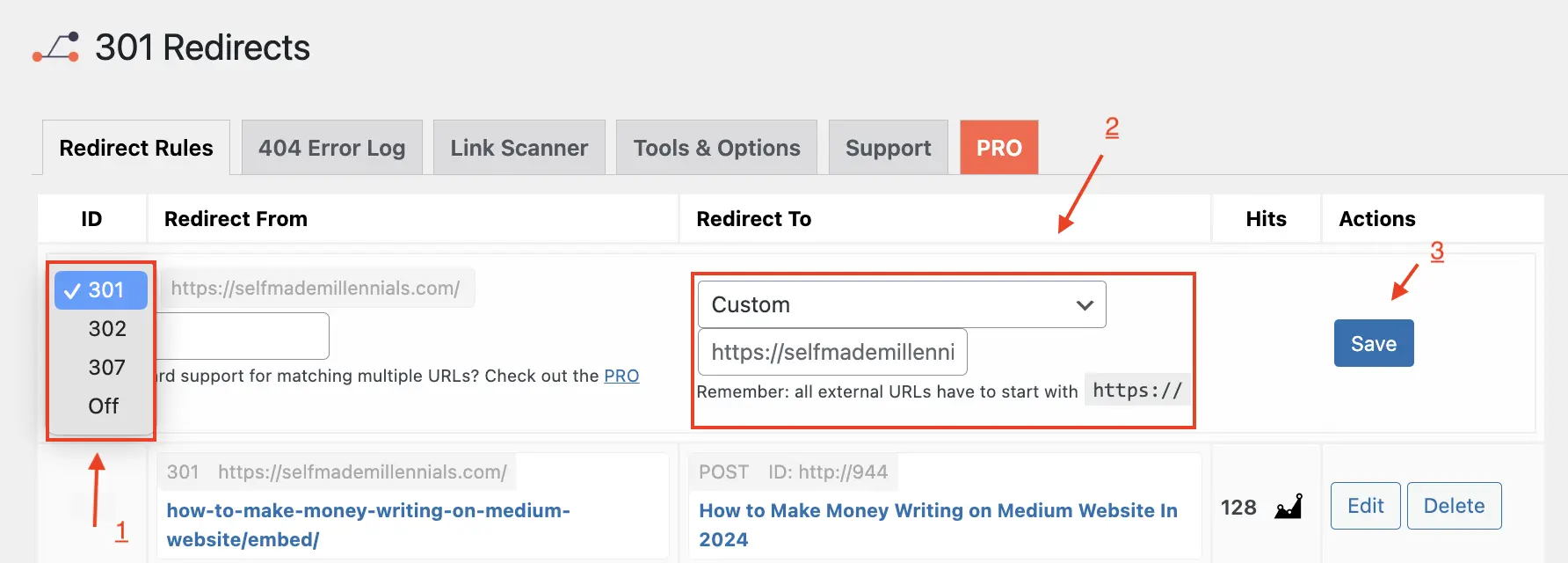
Task: Open the Support tab
Action: tap(889, 148)
